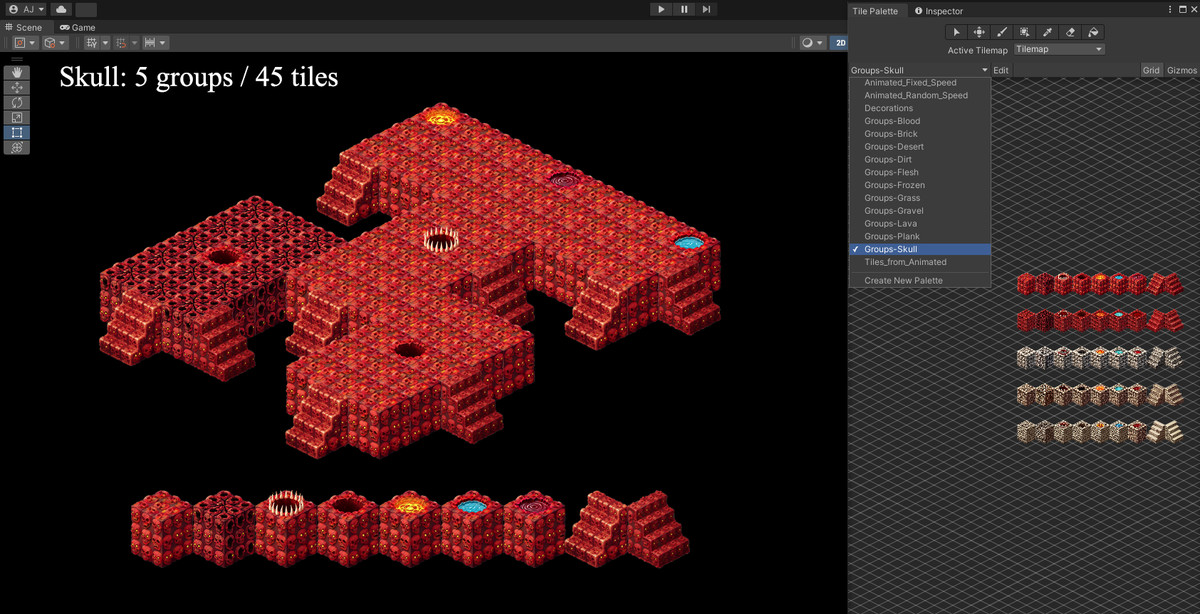Select the Box Fill tool
The height and width of the screenshot is (614, 1200).
click(1025, 32)
